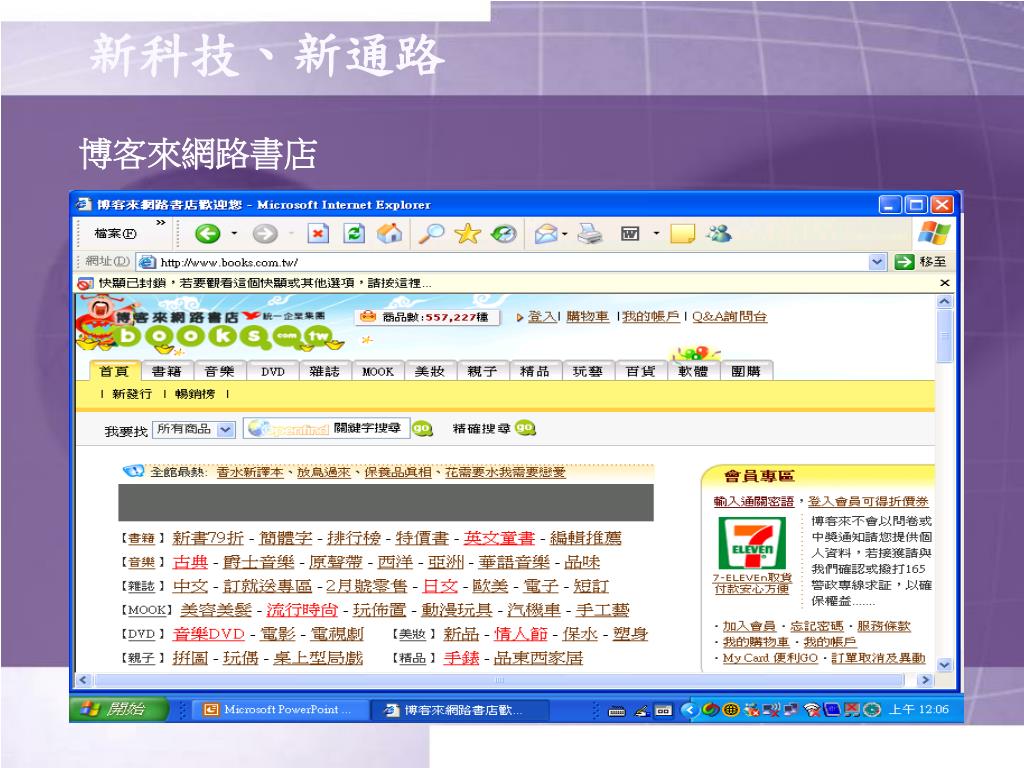The image size is (1024, 768).
Task: Select the 百貨 tab
Action: 640,371
